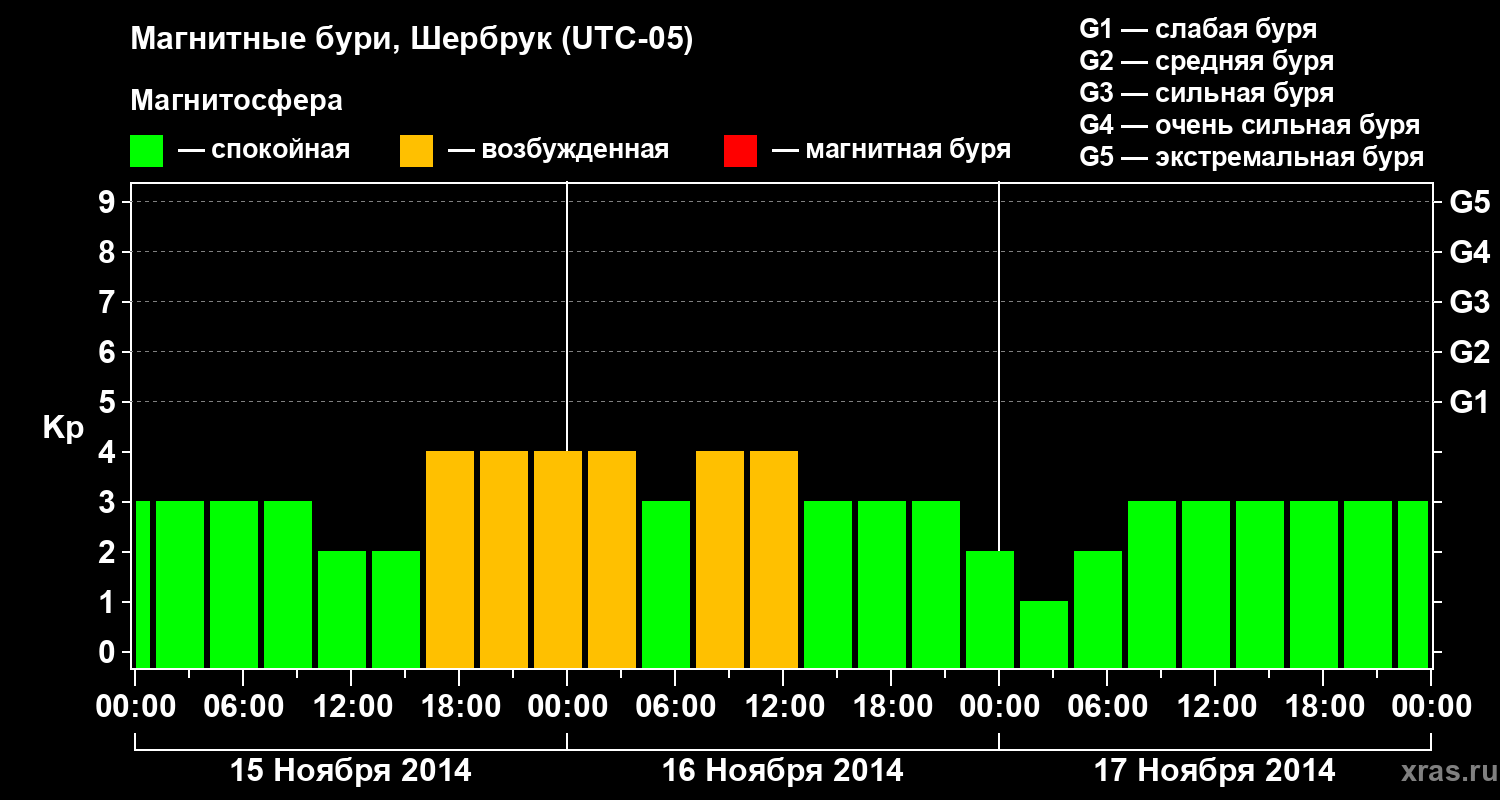Viewport: 1500px width, 800px height.
Task: Click the G3 label on the right axis
Action: pos(1469,303)
